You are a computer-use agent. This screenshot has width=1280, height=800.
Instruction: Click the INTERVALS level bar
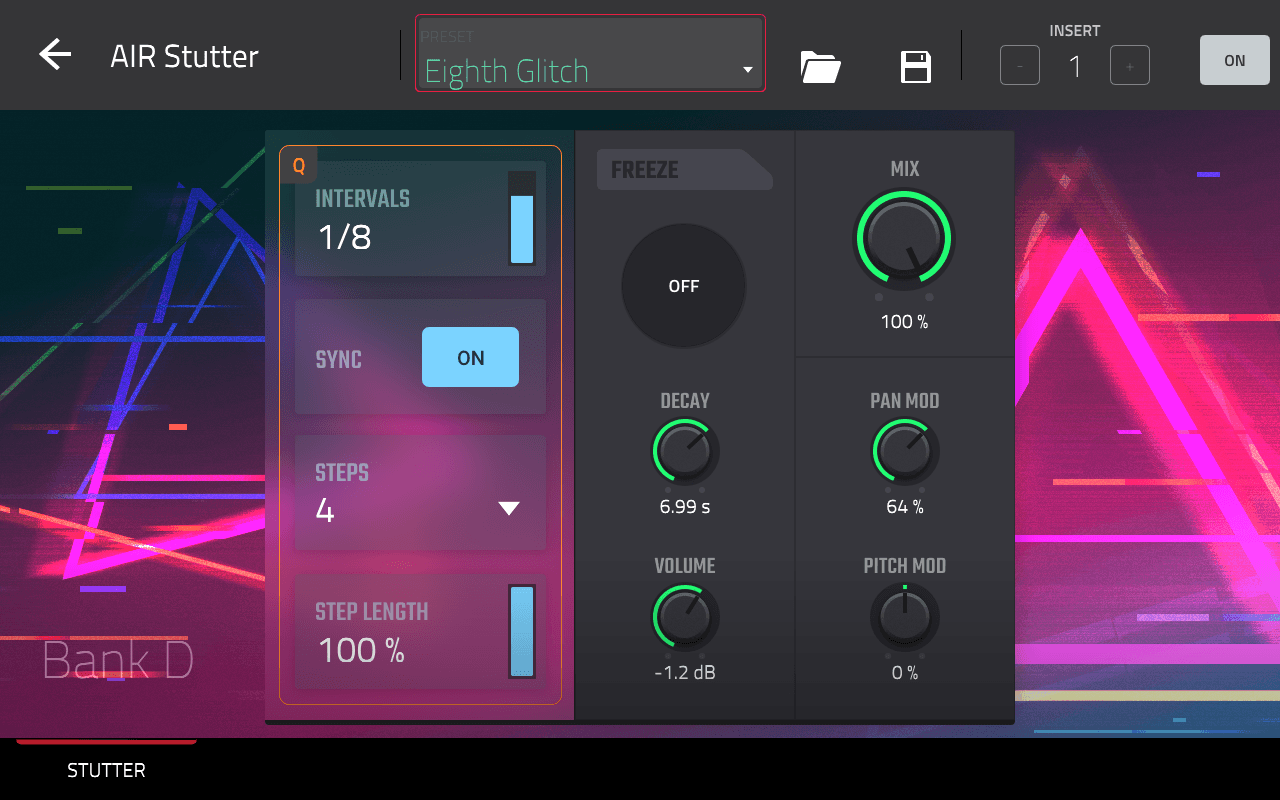pyautogui.click(x=522, y=219)
